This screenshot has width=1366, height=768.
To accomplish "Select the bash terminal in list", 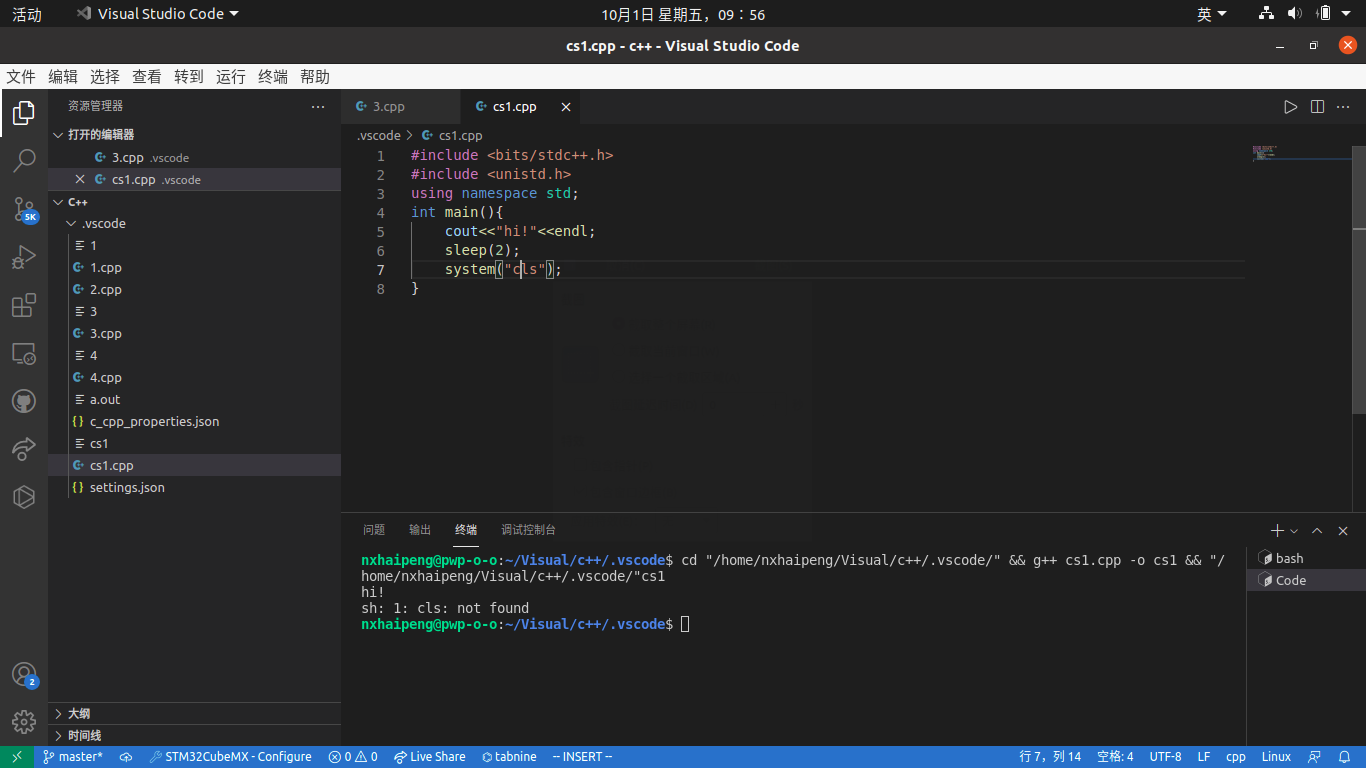I will (1306, 559).
